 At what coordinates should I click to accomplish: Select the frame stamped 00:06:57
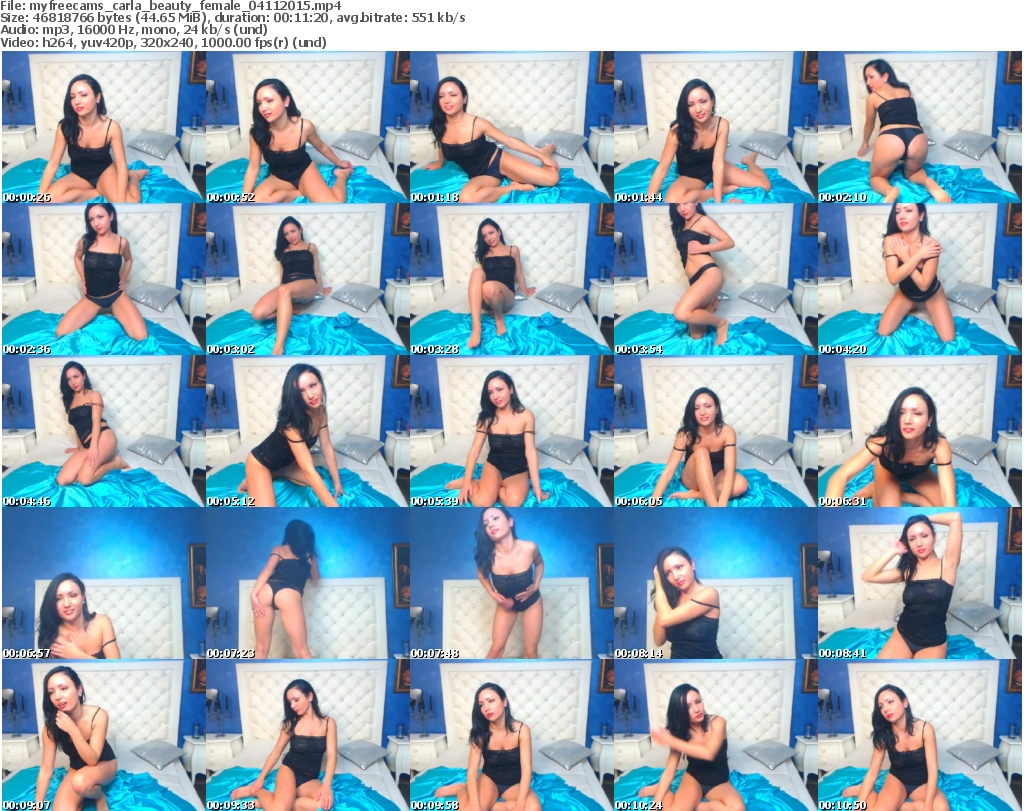[104, 583]
